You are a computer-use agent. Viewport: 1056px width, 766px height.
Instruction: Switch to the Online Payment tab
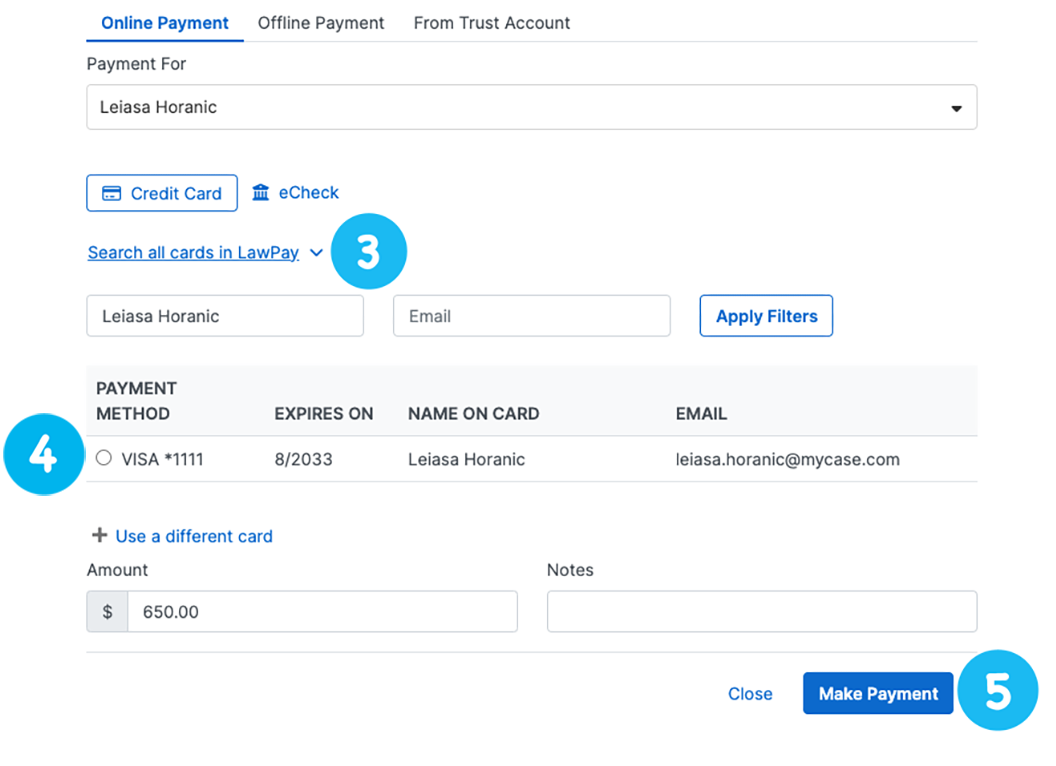pos(164,22)
